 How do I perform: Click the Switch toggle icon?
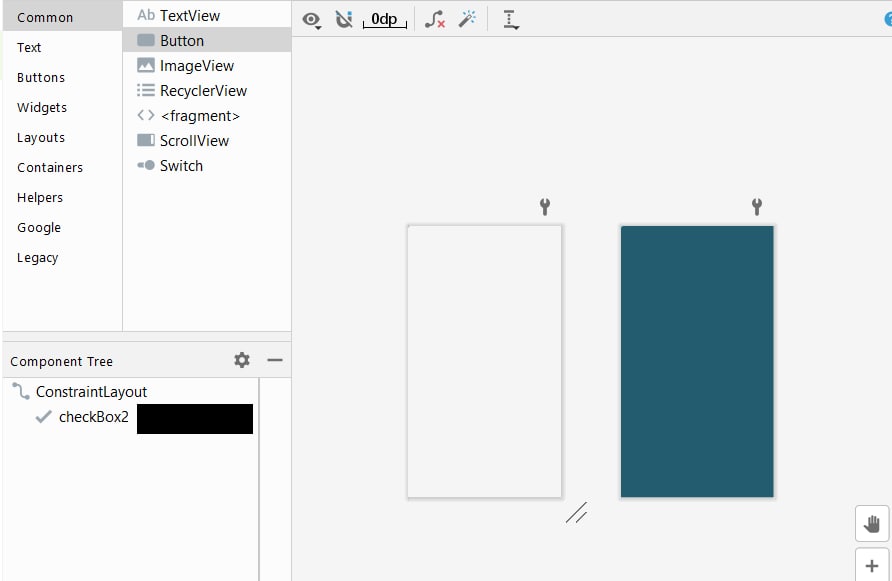pos(146,165)
